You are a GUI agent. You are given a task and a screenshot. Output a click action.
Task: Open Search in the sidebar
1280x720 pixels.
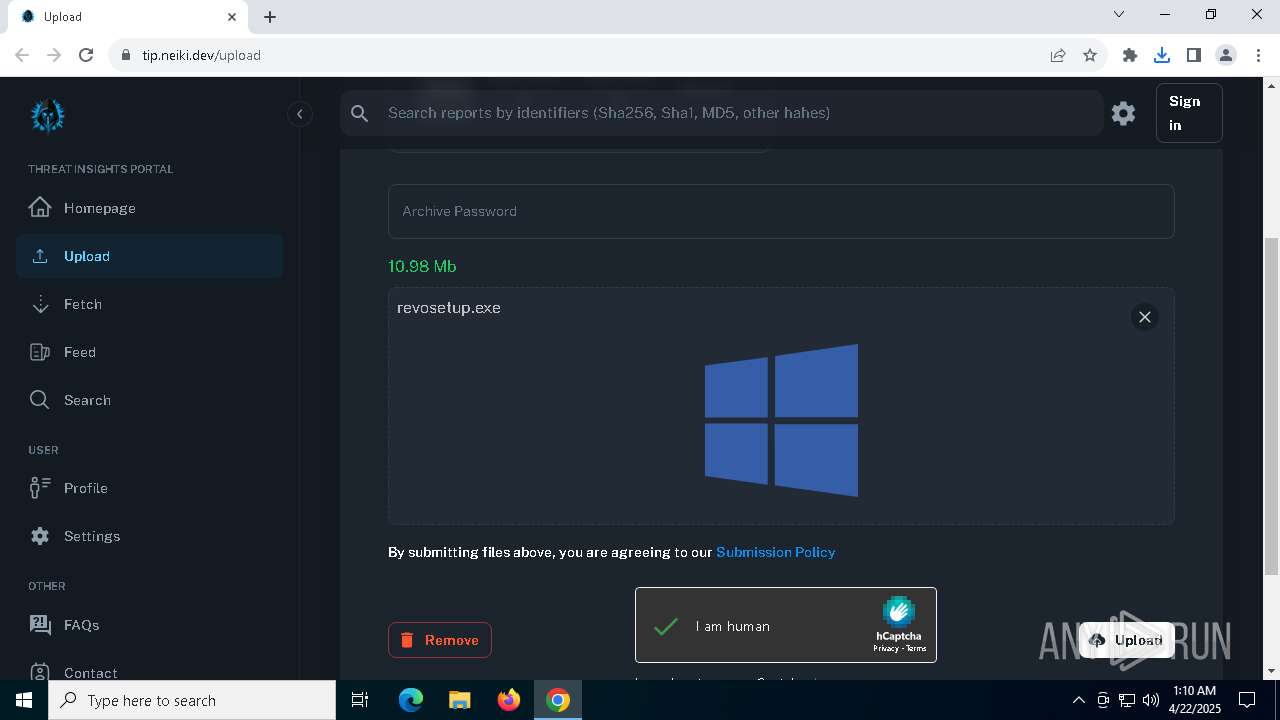point(150,400)
